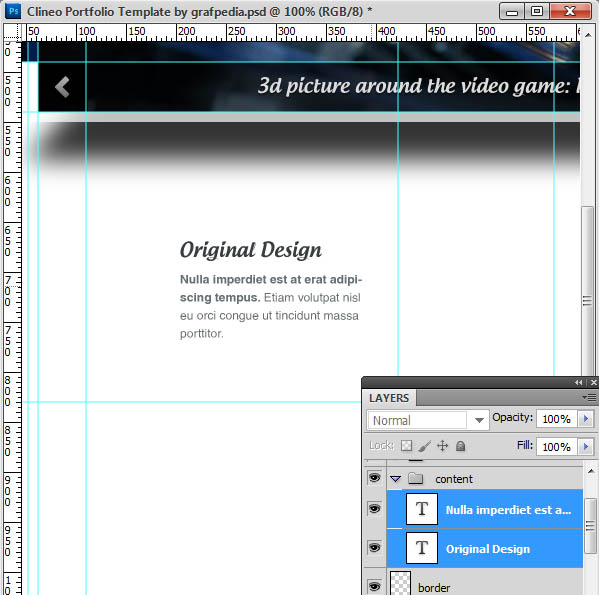Click the Original Design heading on canvas
Viewport: 599px width, 595px height.
click(251, 251)
